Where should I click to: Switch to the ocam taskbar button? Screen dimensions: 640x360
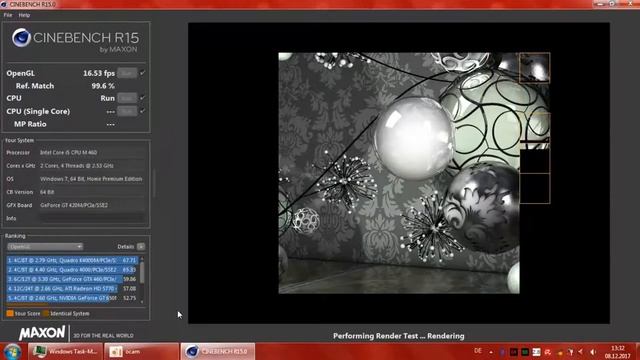(x=141, y=351)
